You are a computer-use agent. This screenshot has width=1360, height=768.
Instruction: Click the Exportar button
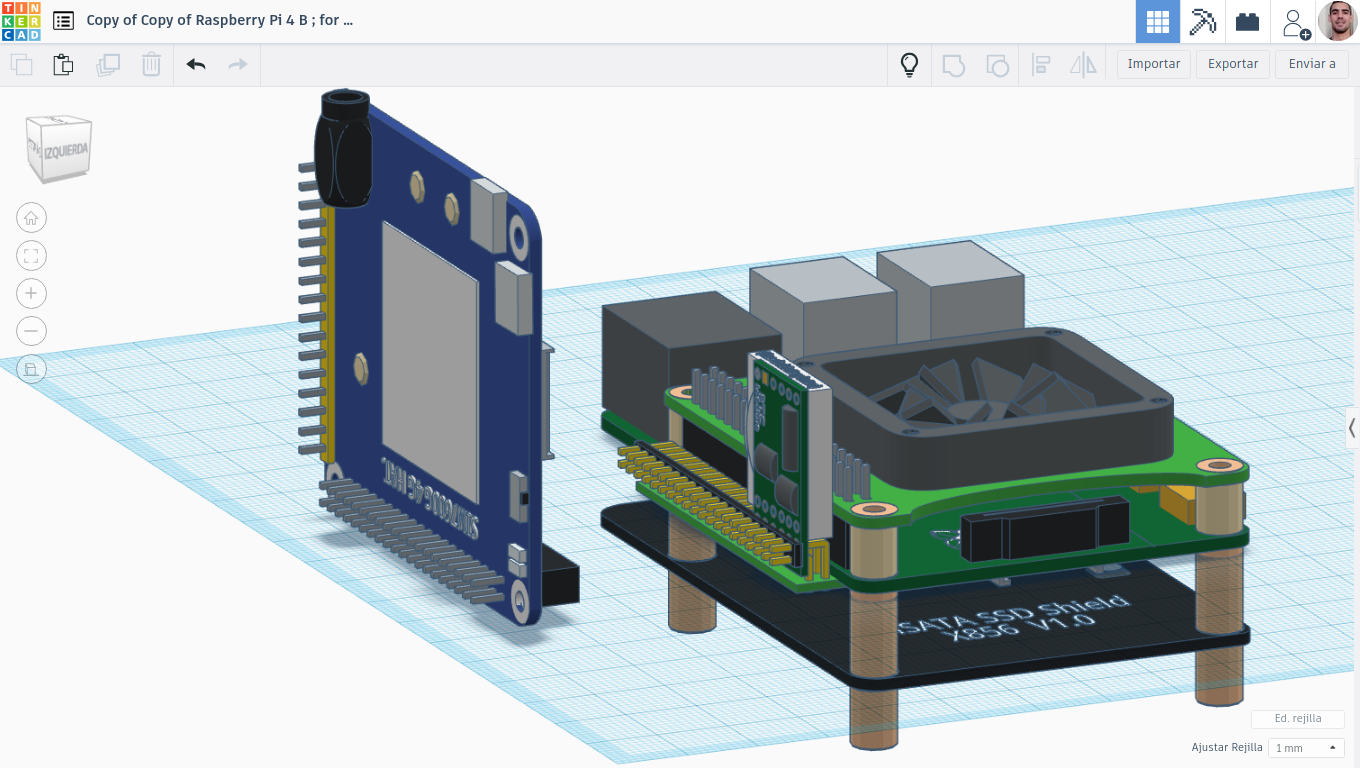click(x=1233, y=64)
